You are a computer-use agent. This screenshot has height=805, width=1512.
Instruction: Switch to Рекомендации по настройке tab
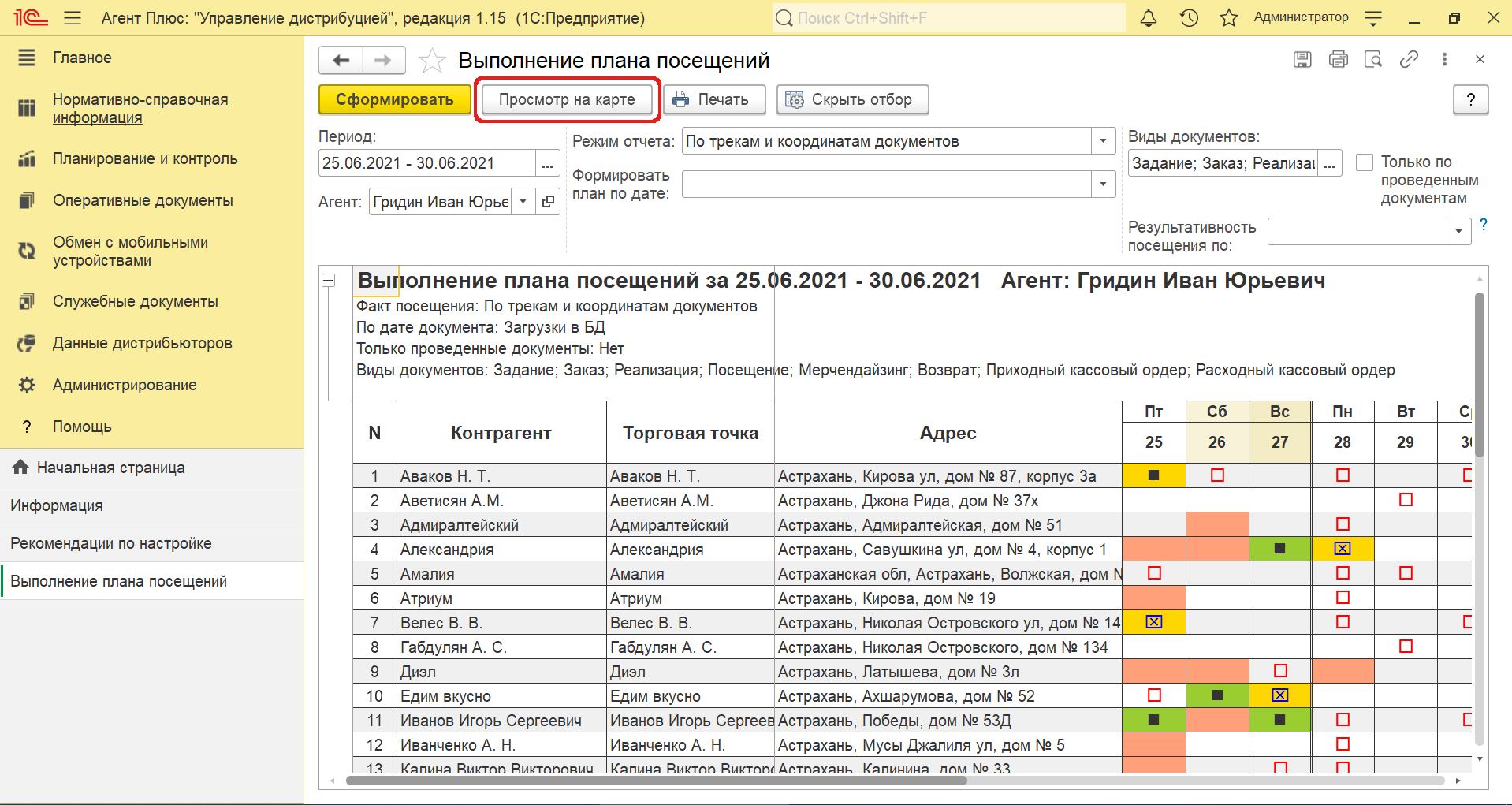151,543
